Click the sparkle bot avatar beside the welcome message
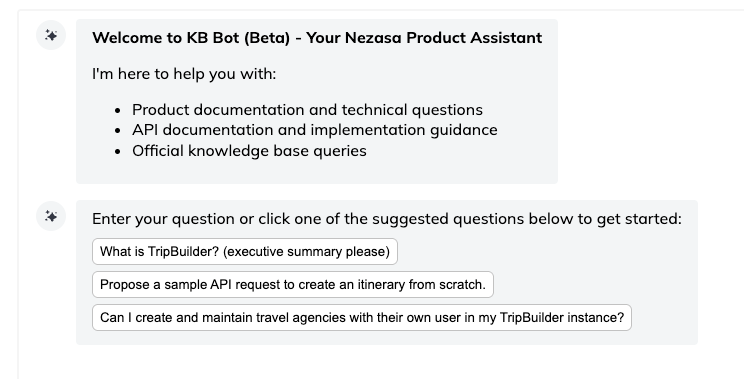 (x=51, y=35)
